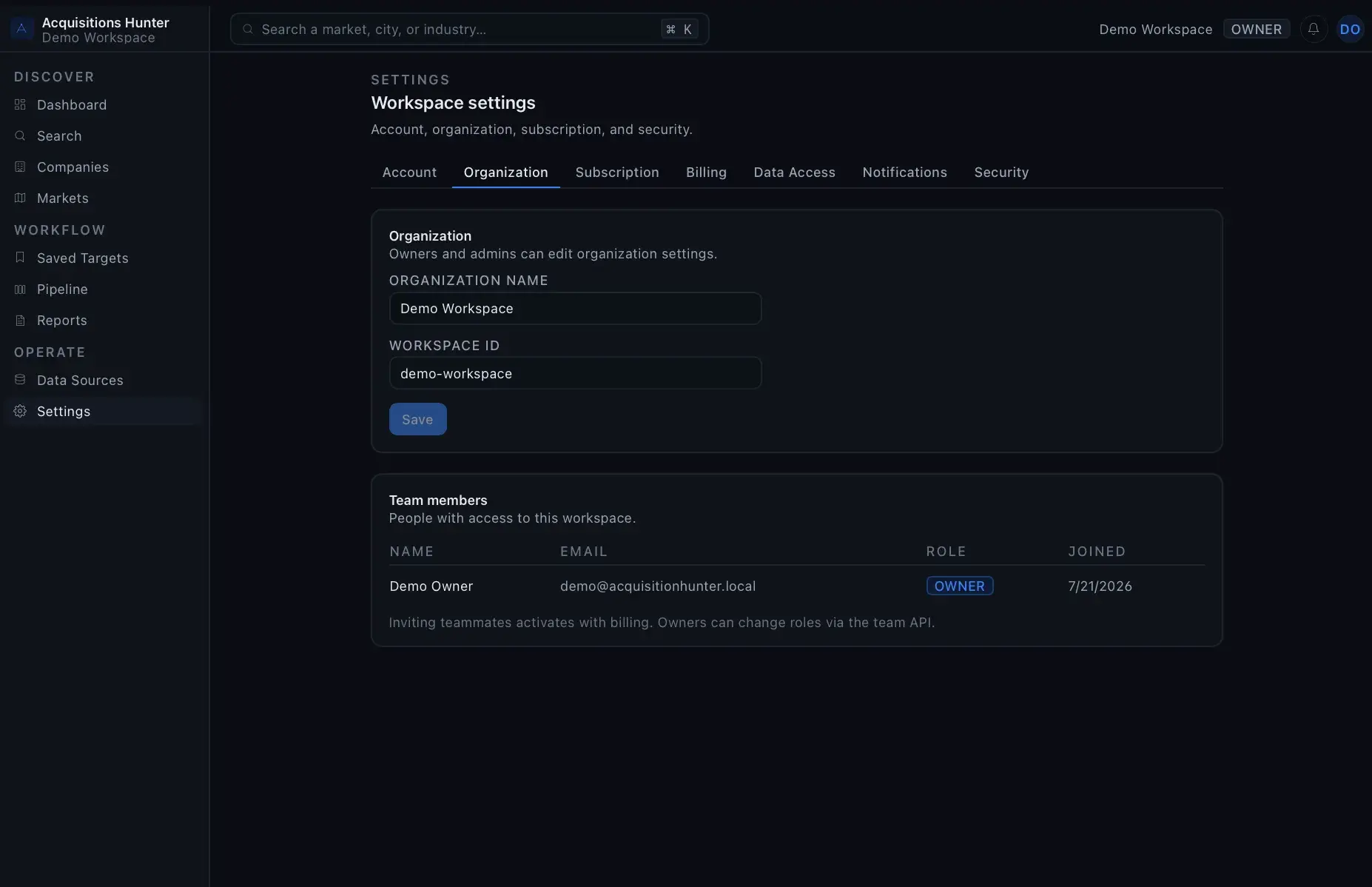Click the Markets map icon
The width and height of the screenshot is (1372, 887).
click(20, 198)
